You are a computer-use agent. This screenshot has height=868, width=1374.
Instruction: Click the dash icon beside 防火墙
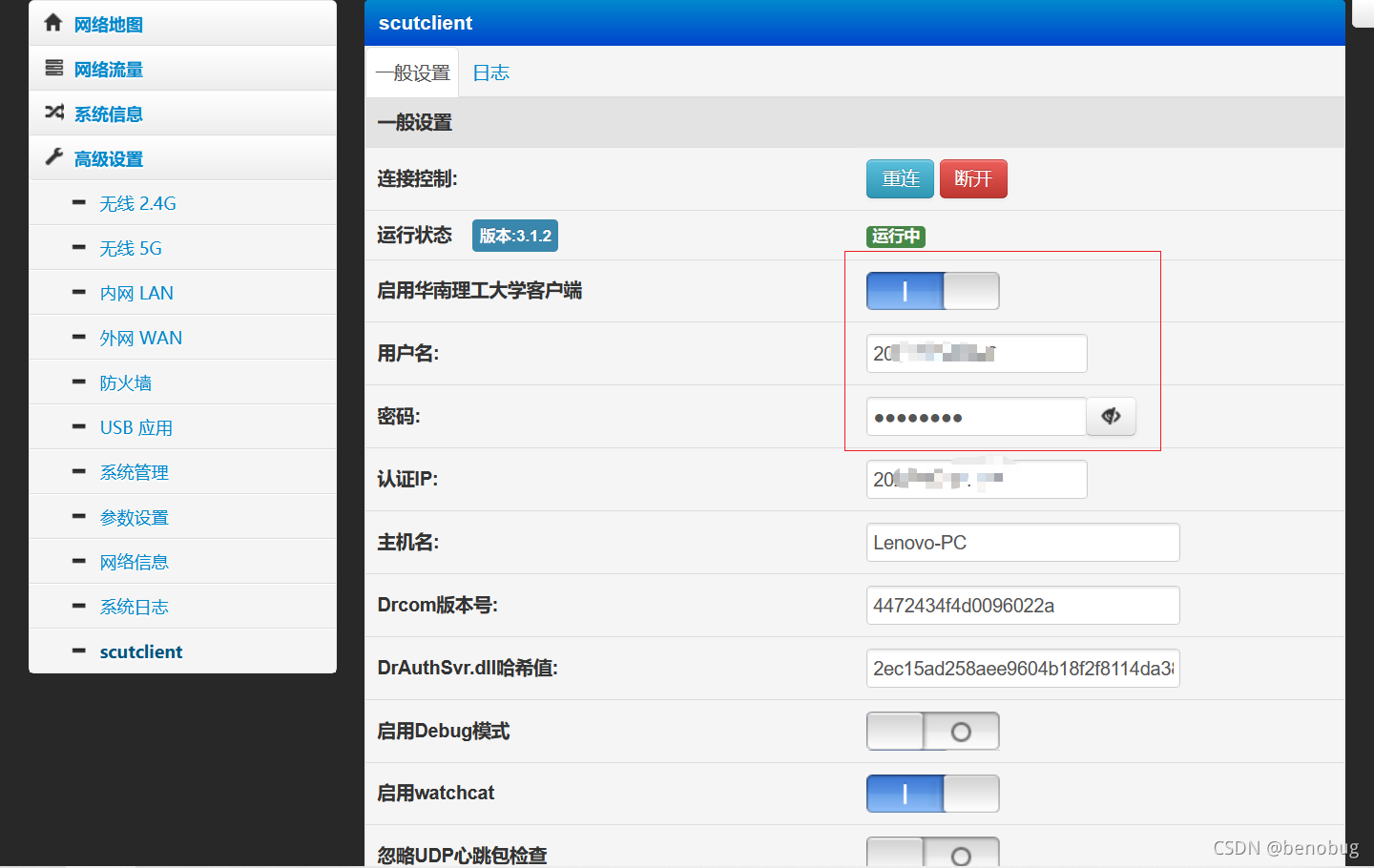[x=79, y=382]
